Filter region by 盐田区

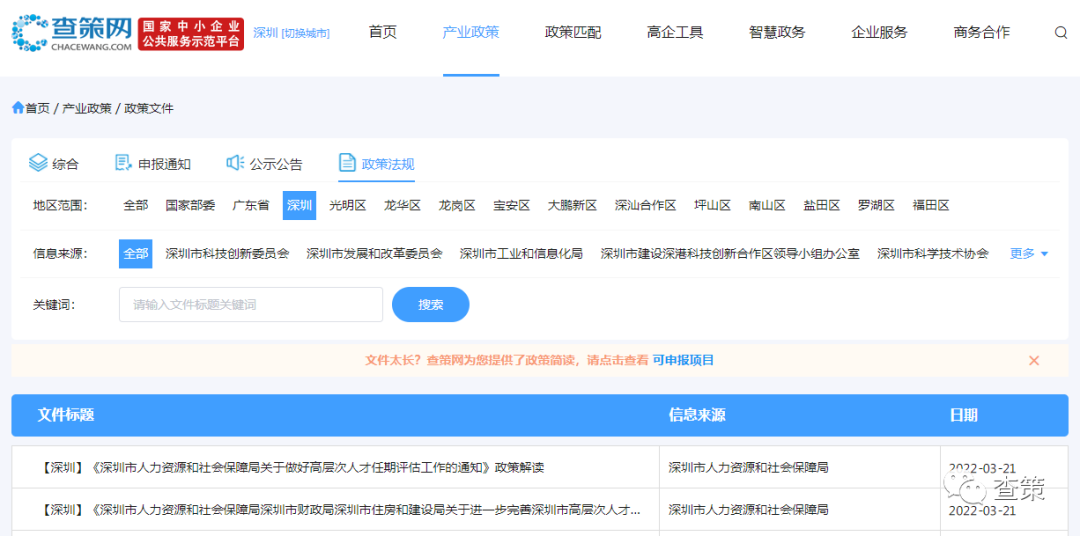tap(822, 205)
